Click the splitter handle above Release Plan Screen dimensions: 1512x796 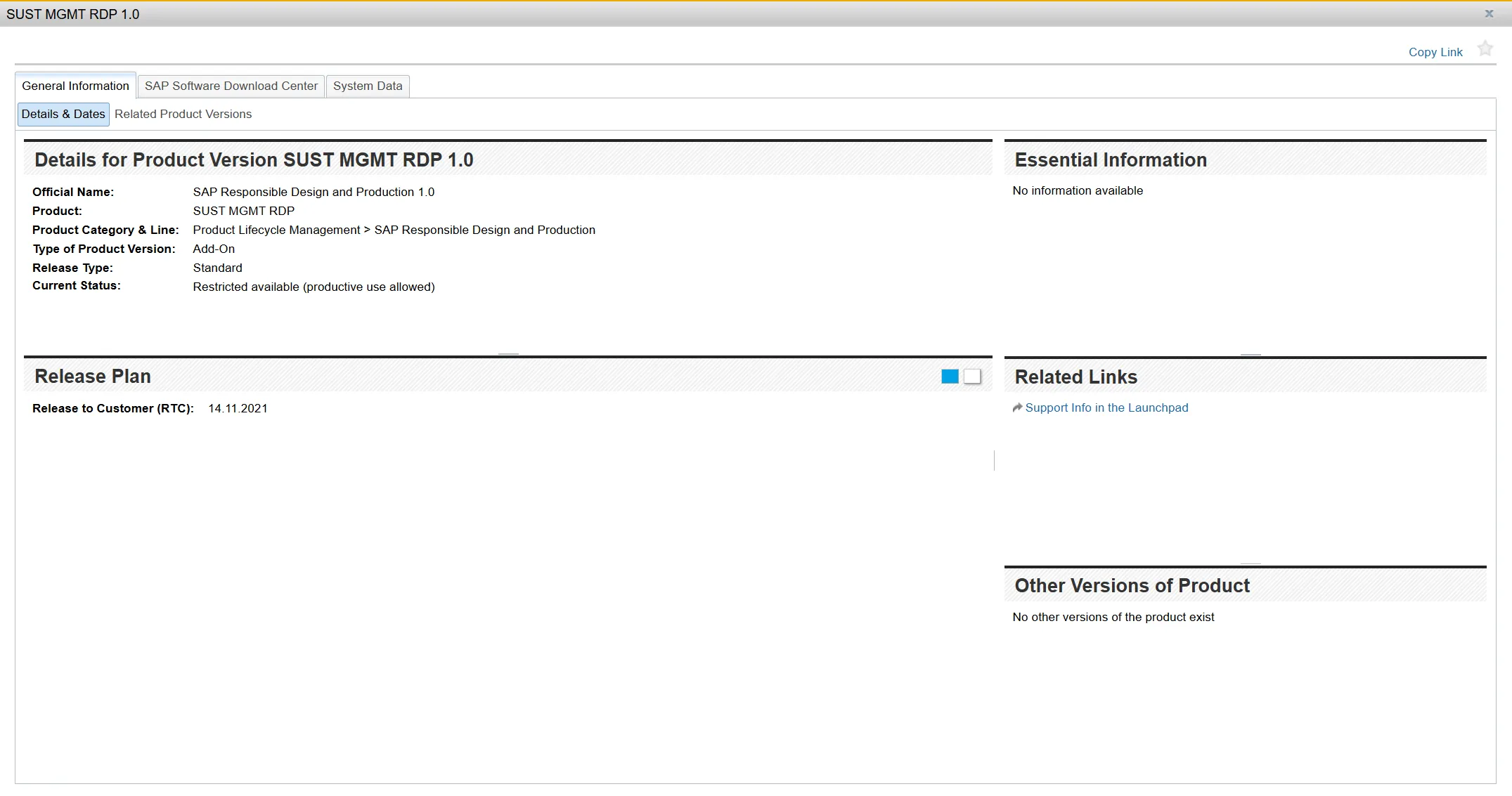point(508,354)
